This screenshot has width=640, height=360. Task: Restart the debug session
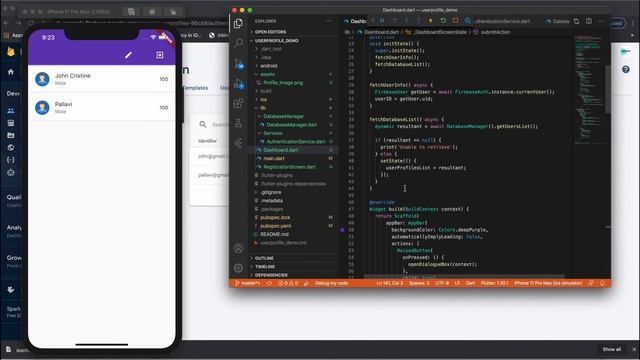click(443, 20)
